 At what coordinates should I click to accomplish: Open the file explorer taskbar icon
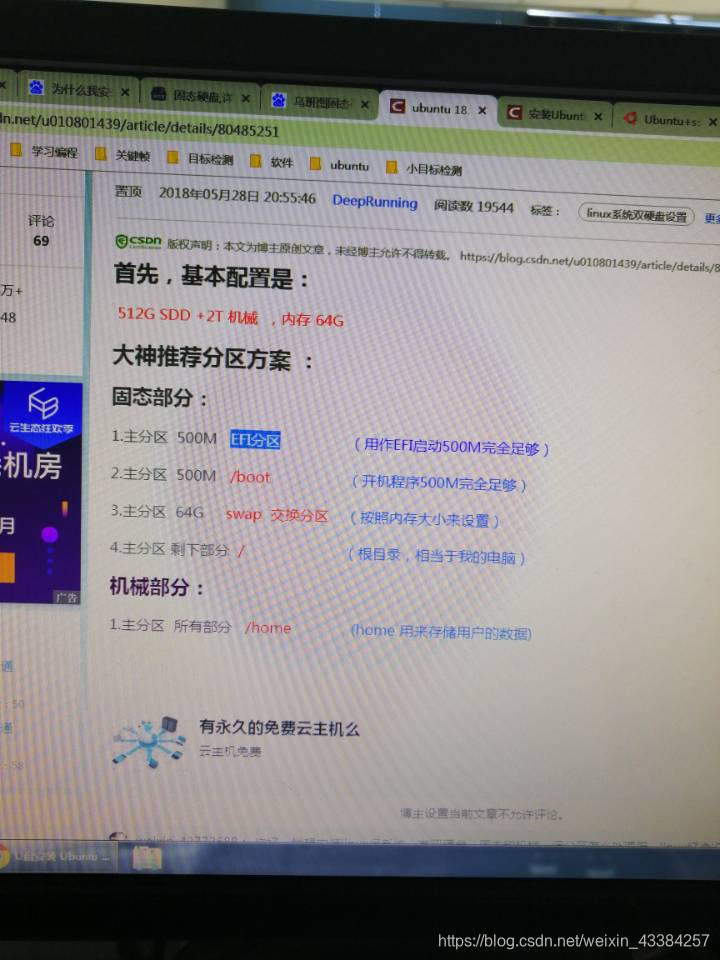coord(148,858)
